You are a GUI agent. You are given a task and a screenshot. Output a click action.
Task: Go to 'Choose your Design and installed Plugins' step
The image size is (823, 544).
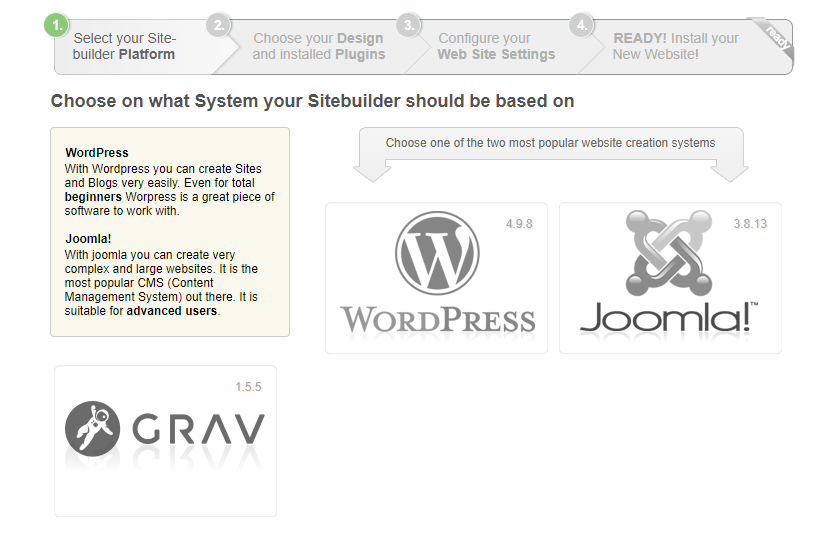tap(318, 46)
